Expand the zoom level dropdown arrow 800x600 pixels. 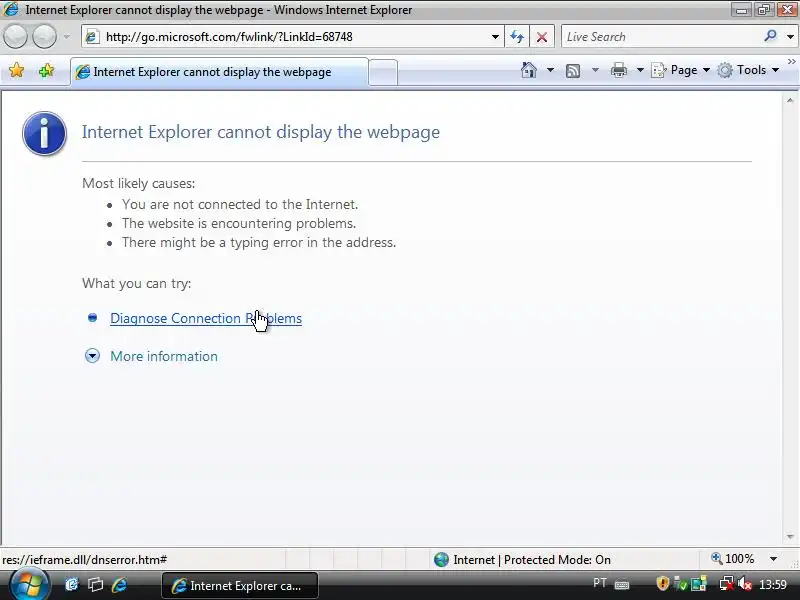[773, 559]
